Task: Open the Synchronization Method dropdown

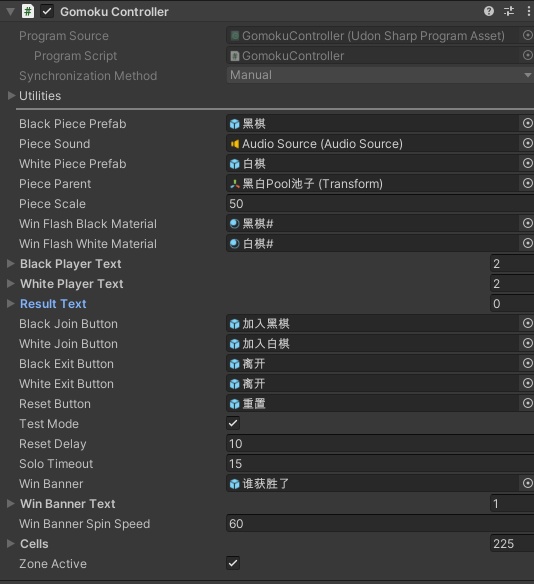Action: [x=380, y=75]
